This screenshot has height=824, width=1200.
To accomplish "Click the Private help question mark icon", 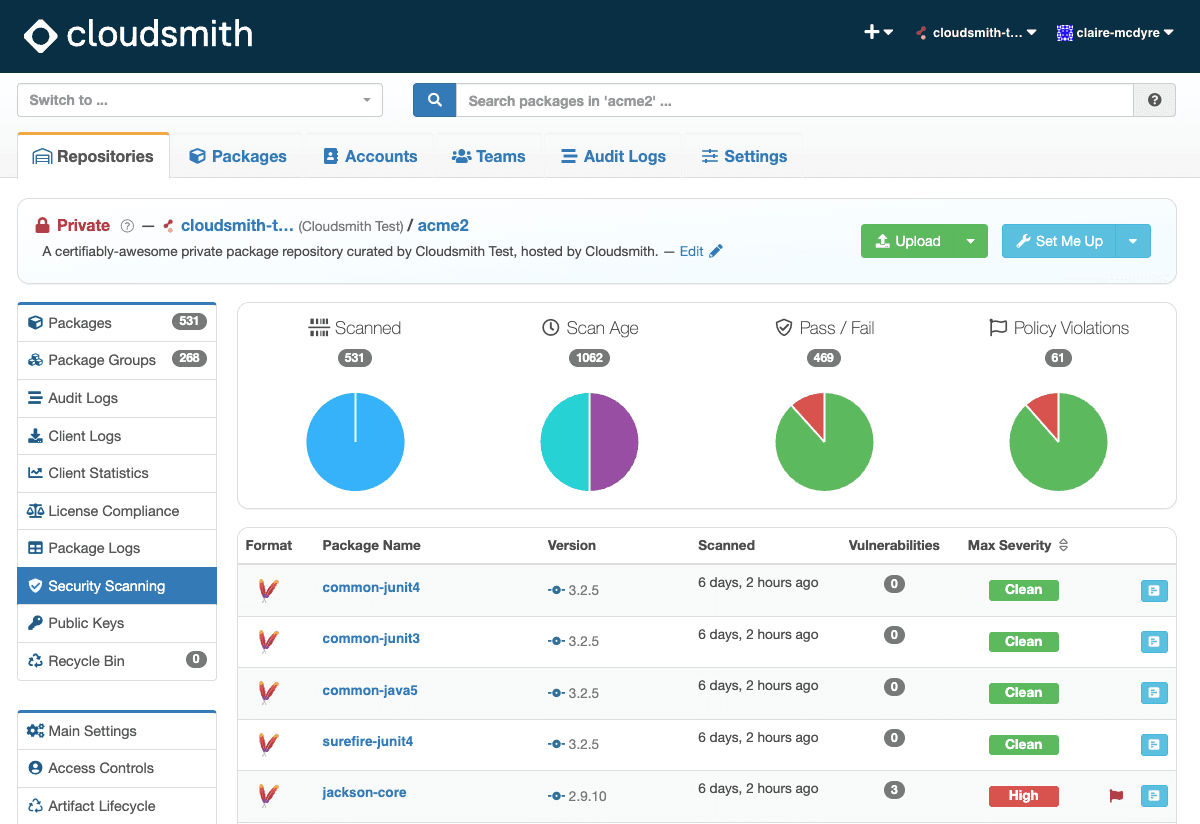I will (x=127, y=226).
